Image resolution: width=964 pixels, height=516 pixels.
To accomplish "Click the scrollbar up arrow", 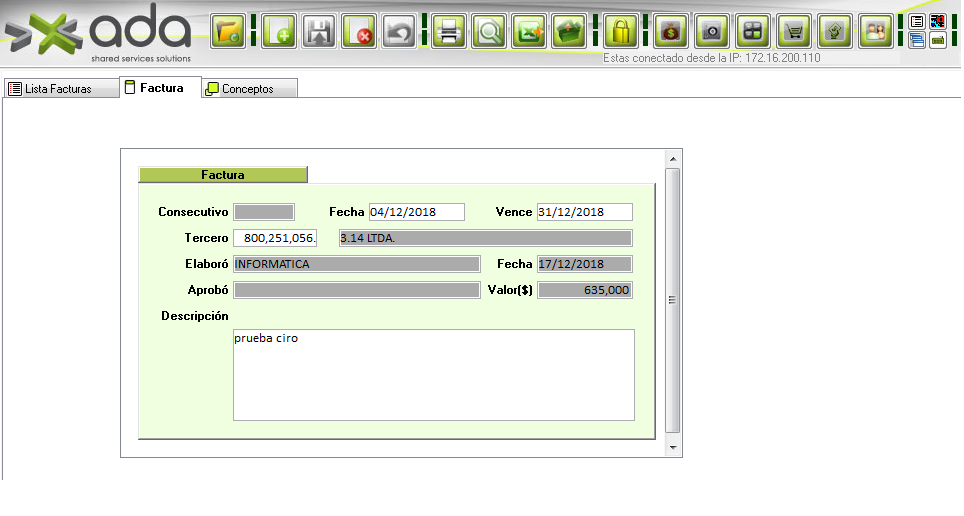I will click(x=673, y=159).
